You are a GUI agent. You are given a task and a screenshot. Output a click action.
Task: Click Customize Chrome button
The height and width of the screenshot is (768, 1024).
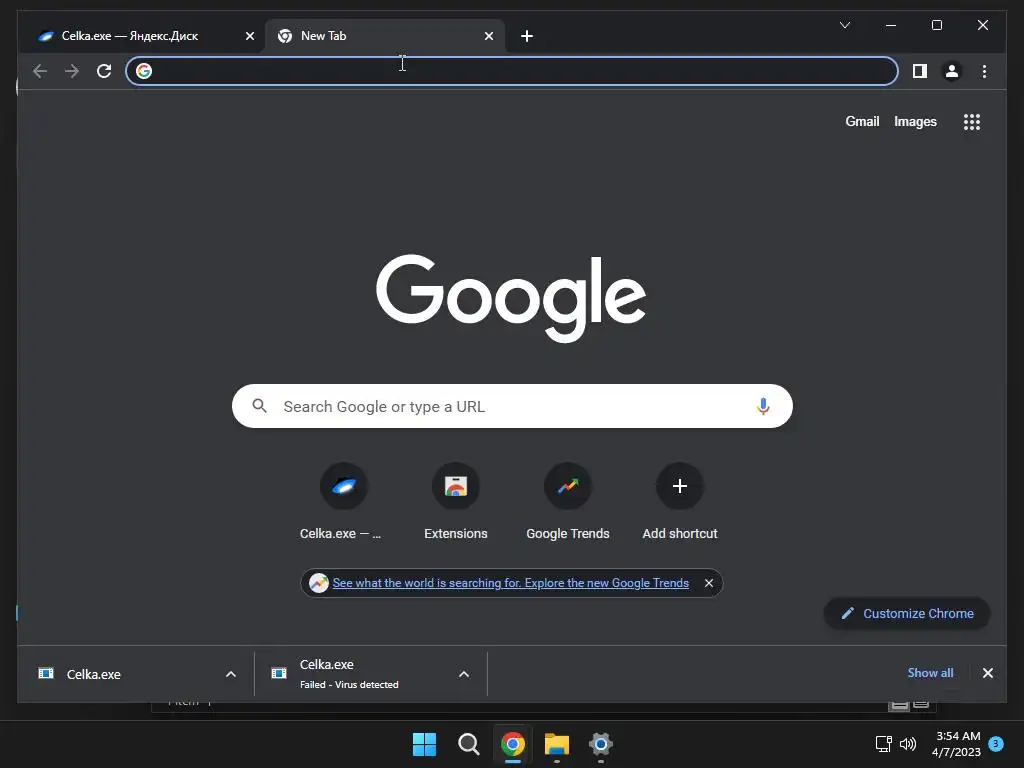907,613
